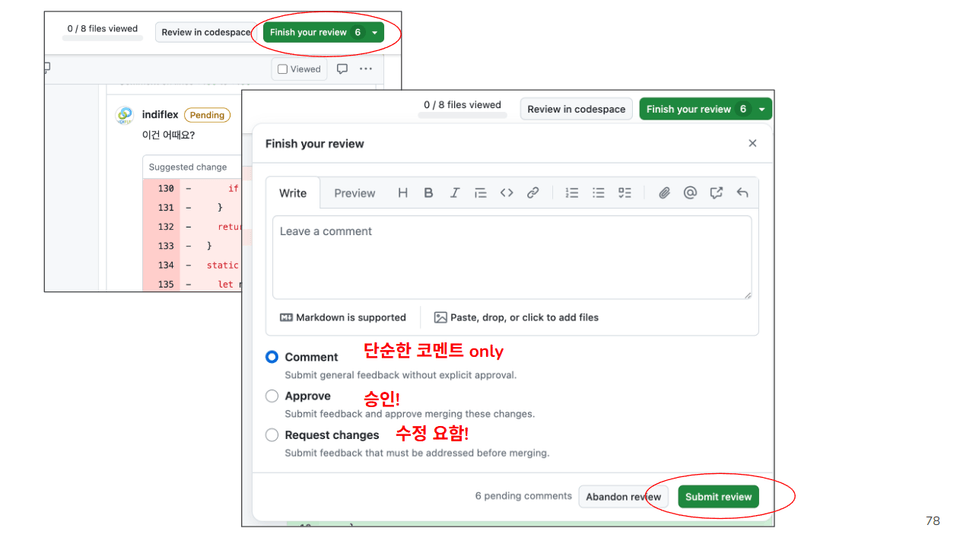The width and height of the screenshot is (960, 538).
Task: Open file comment icon in background window
Action: pyautogui.click(x=342, y=69)
